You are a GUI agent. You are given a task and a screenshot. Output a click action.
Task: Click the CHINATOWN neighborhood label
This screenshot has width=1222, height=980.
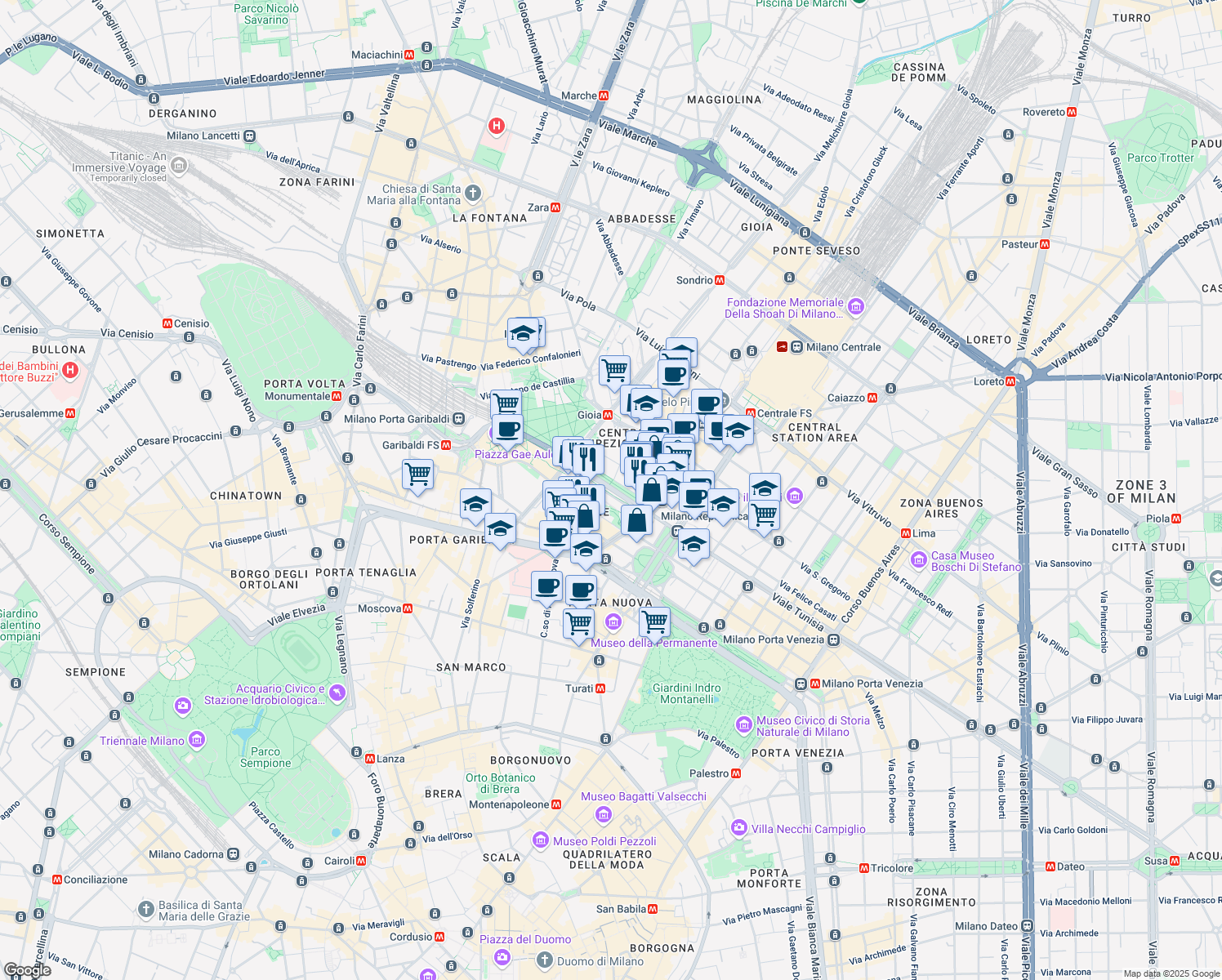tap(246, 496)
